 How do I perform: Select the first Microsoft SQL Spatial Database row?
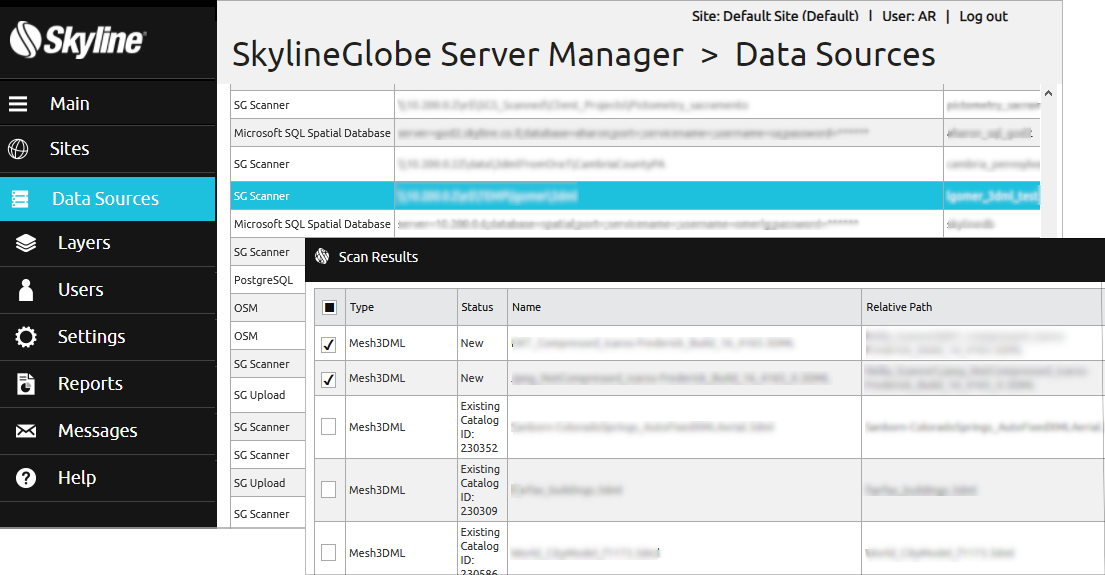tap(635, 133)
